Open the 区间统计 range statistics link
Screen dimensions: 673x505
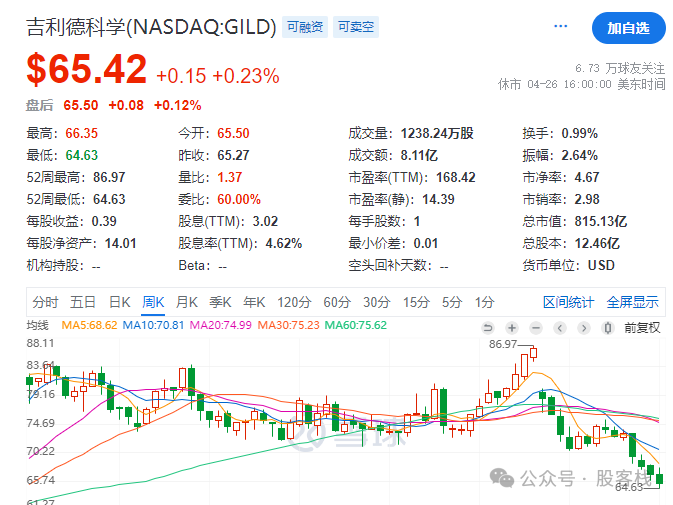pos(568,302)
